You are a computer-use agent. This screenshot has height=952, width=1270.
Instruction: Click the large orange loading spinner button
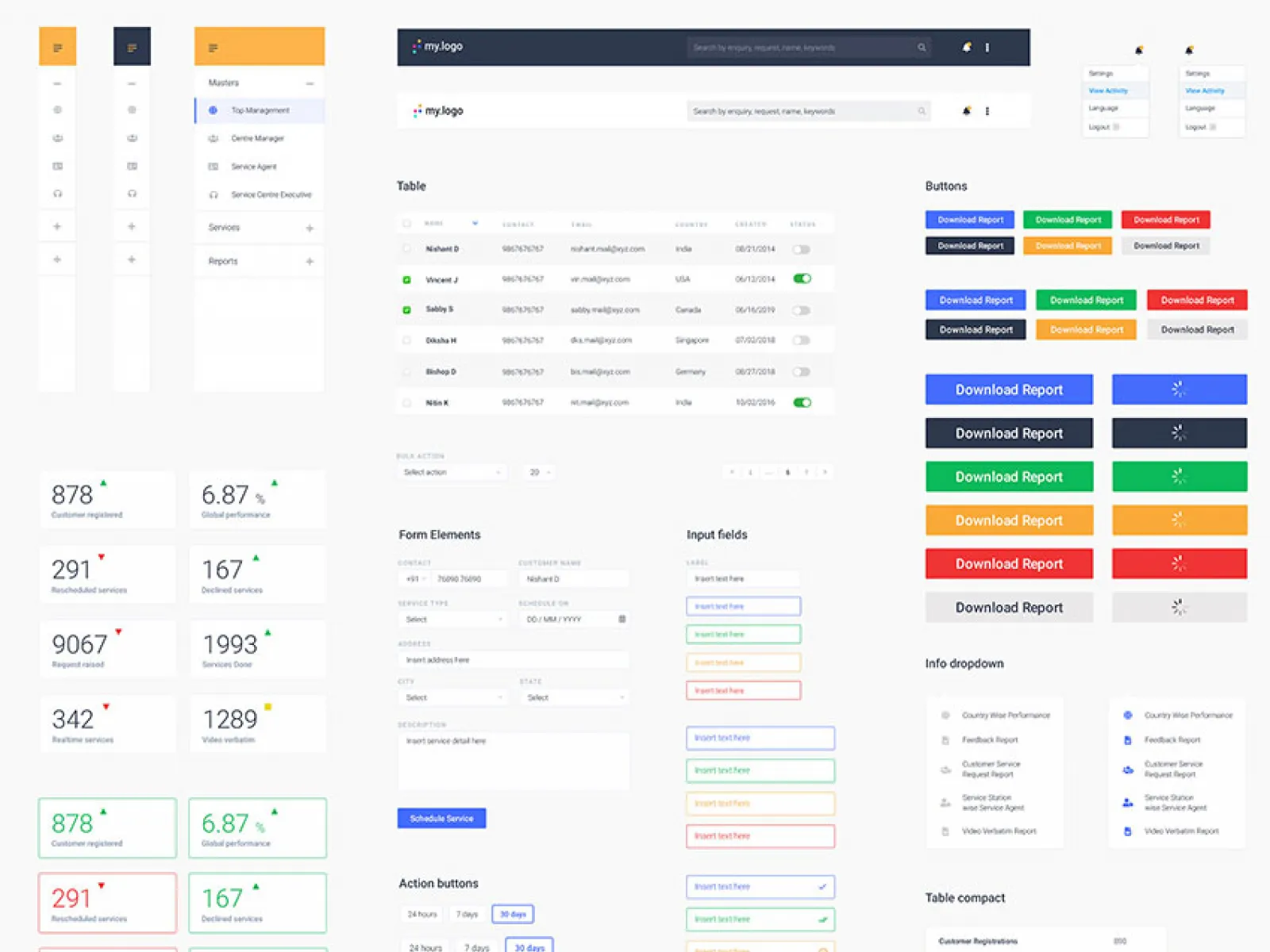1179,520
